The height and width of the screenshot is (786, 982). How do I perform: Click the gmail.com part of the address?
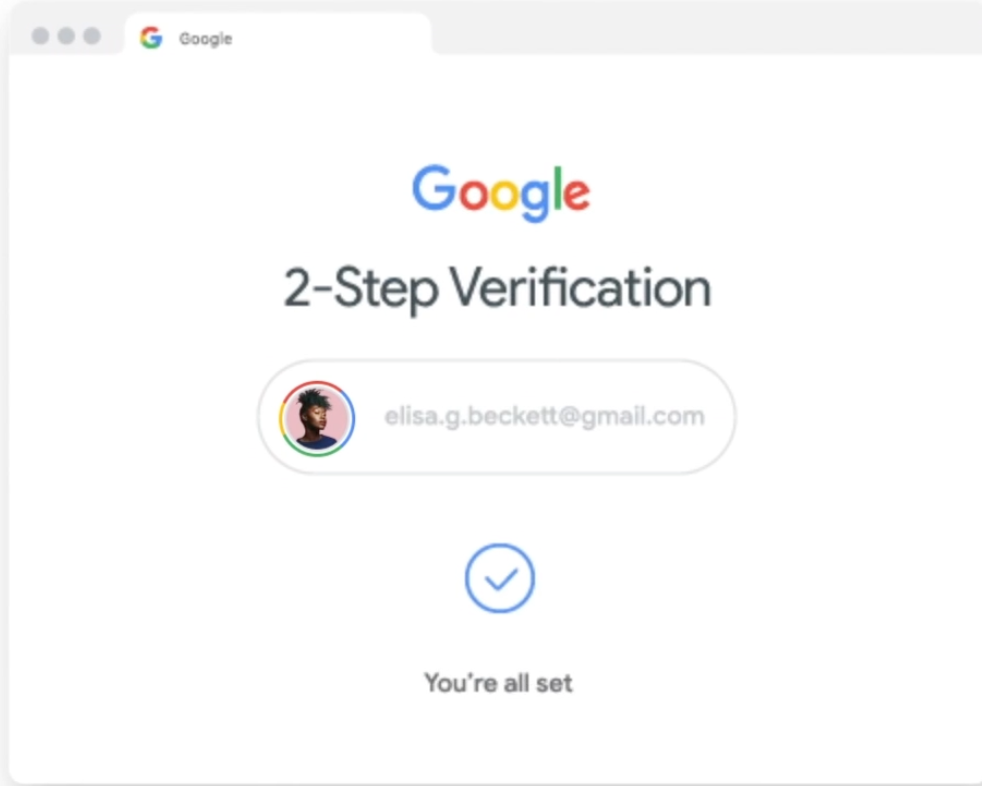[643, 417]
